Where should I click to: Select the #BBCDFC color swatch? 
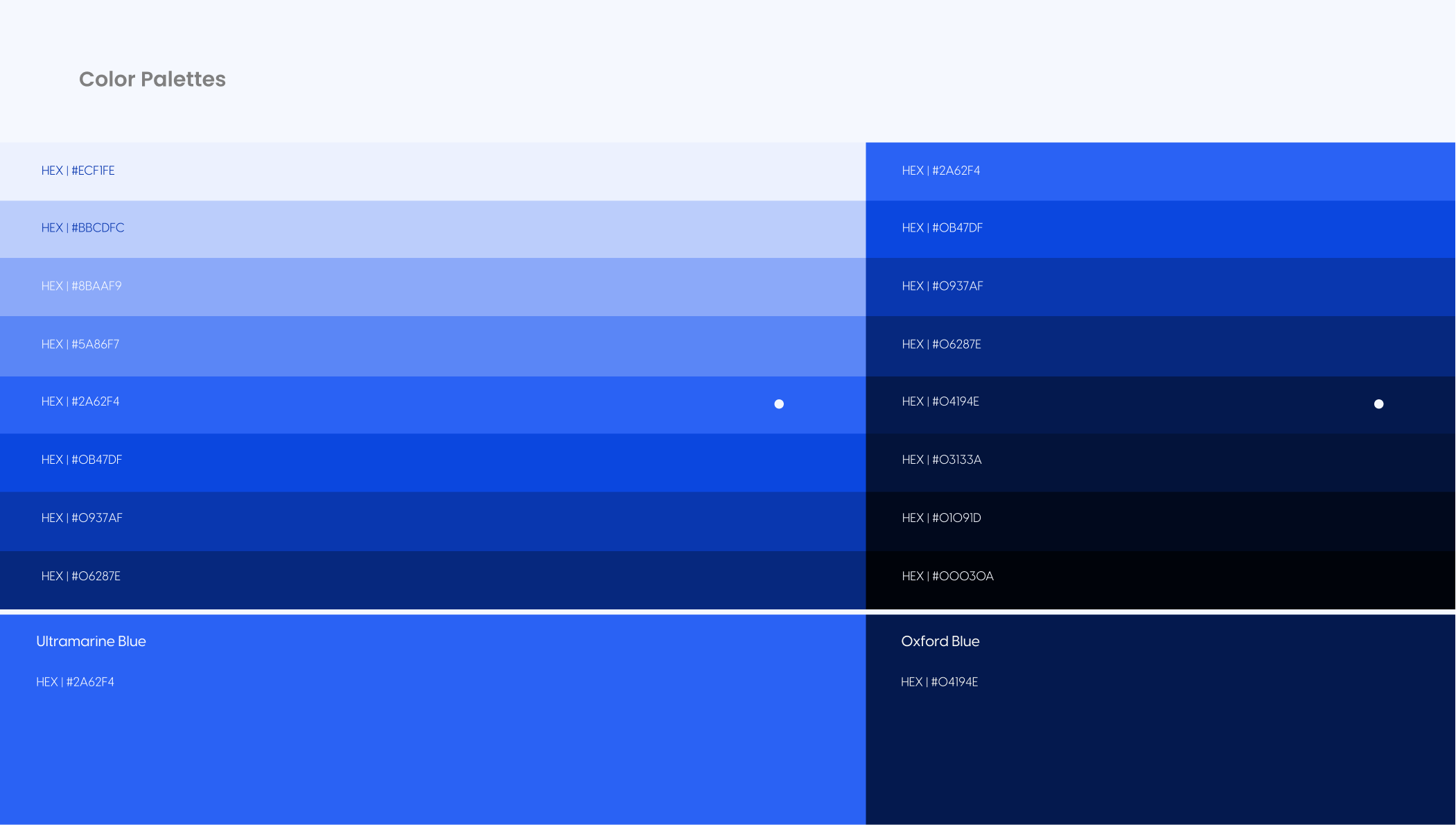[82, 228]
